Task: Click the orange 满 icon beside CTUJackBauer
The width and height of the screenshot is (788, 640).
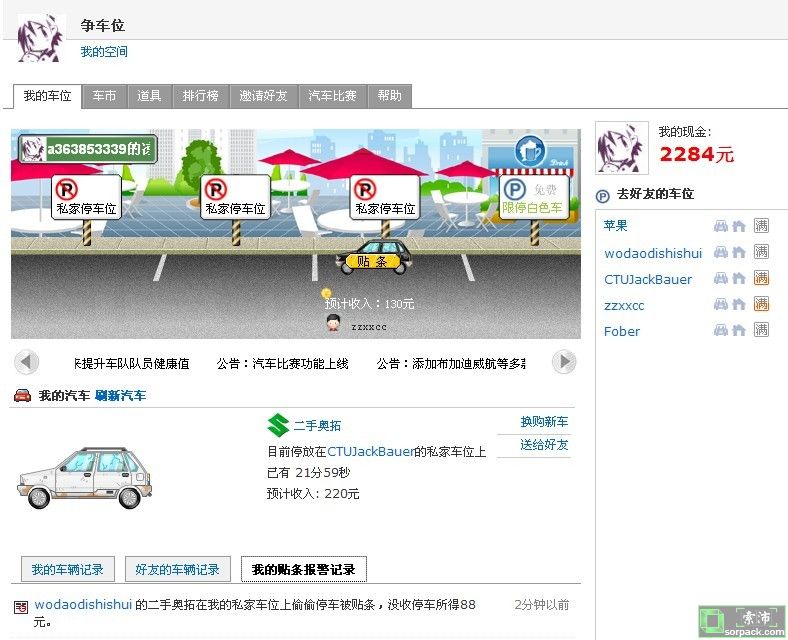Action: (x=761, y=278)
